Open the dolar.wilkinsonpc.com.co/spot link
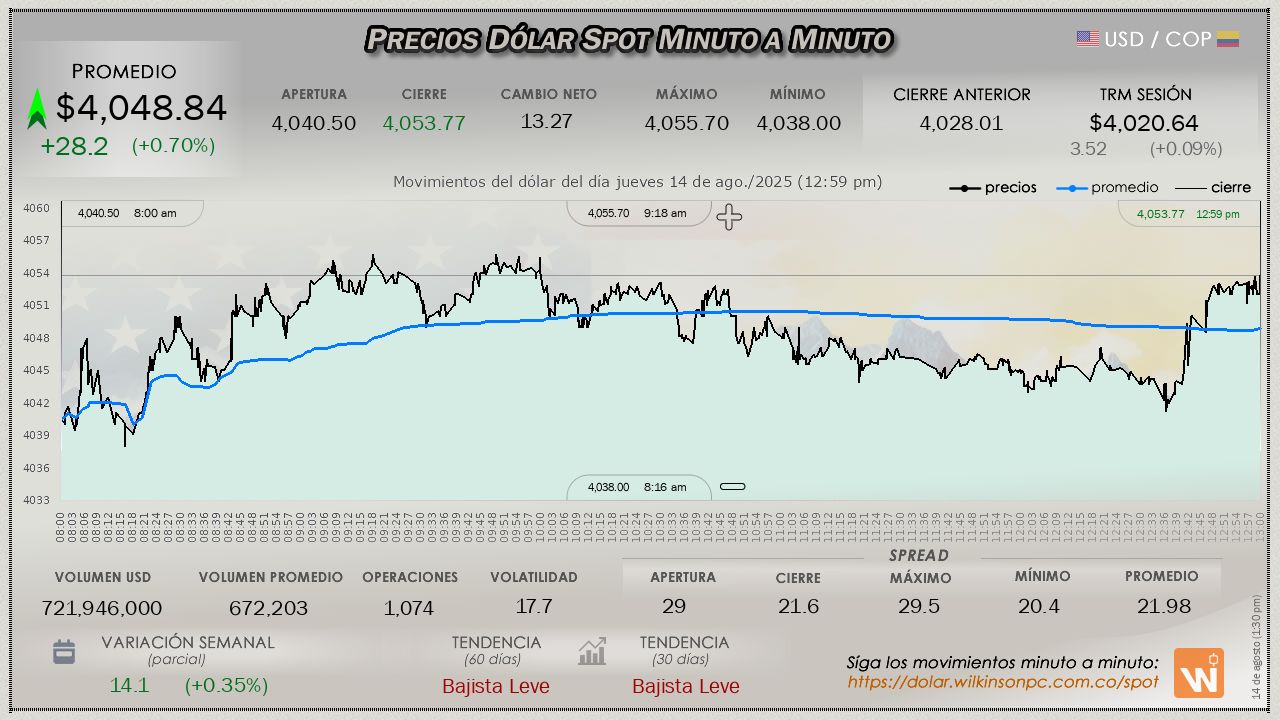Screen dimensions: 1280x720 (x=1003, y=682)
